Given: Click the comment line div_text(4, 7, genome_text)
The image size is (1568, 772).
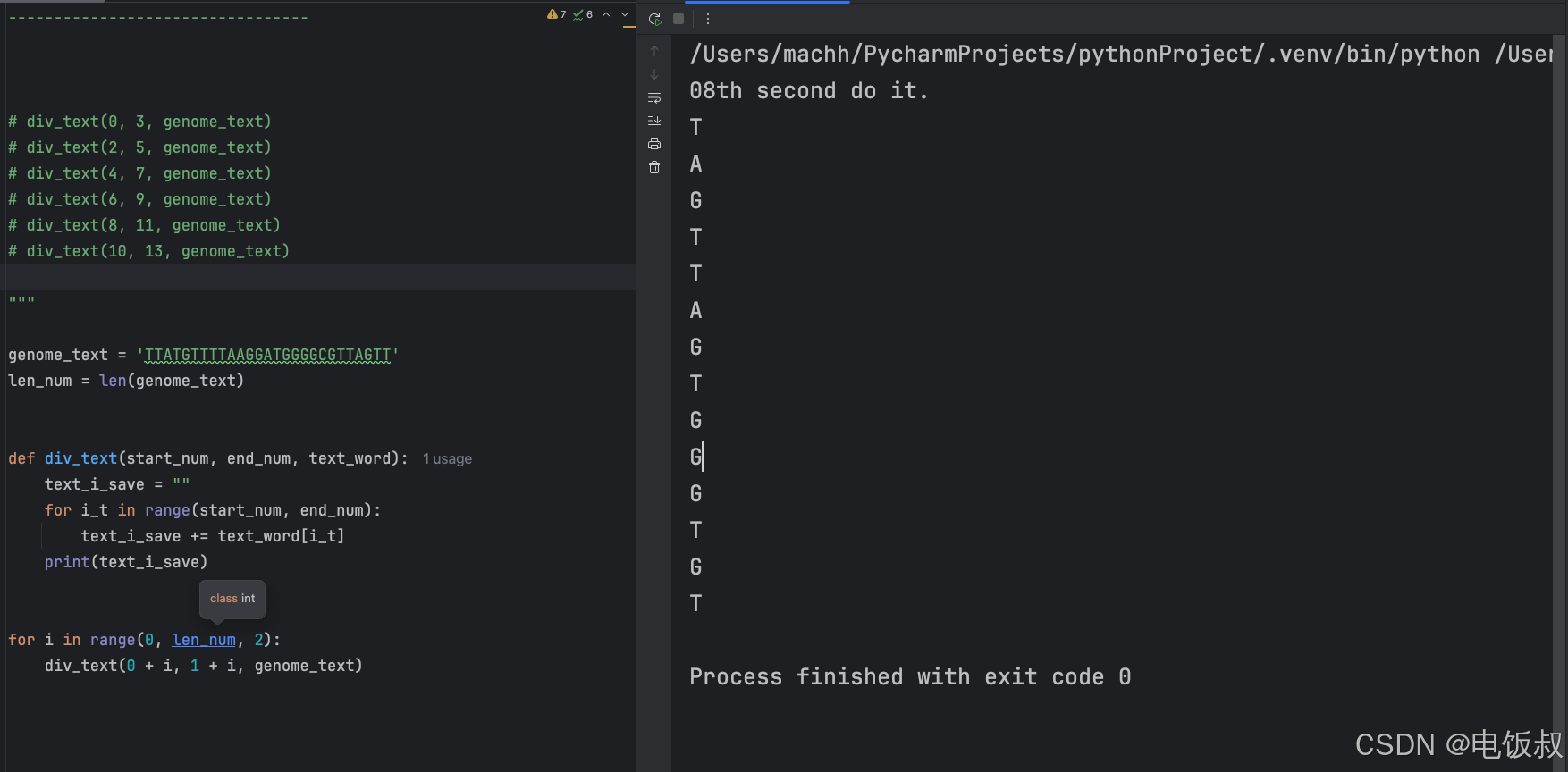Looking at the screenshot, I should (x=139, y=173).
